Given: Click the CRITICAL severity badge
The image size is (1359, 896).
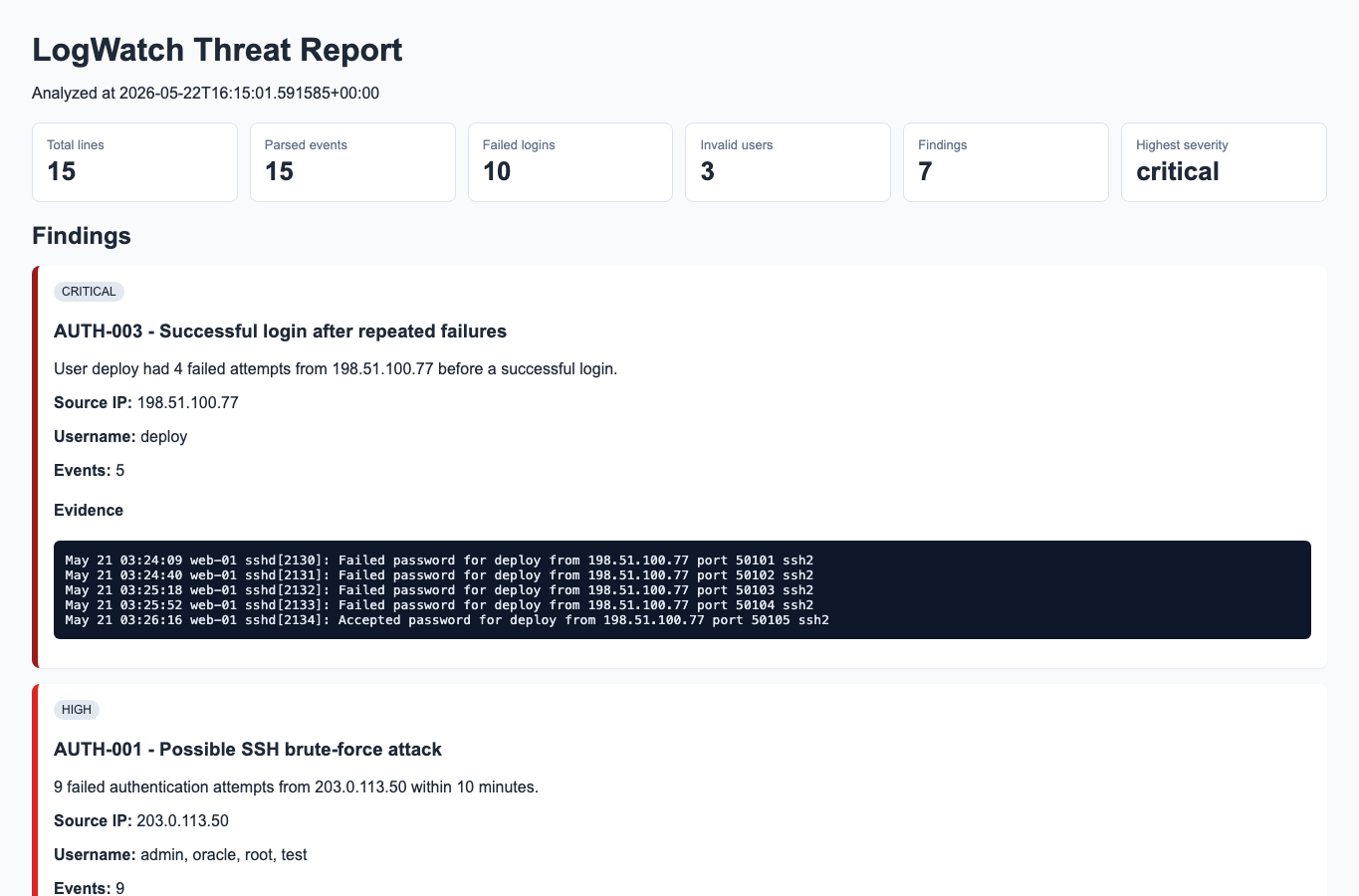Looking at the screenshot, I should [x=89, y=292].
